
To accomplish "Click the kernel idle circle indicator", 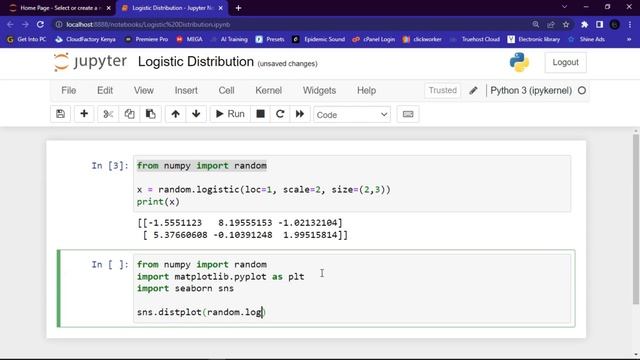I will pyautogui.click(x=582, y=91).
